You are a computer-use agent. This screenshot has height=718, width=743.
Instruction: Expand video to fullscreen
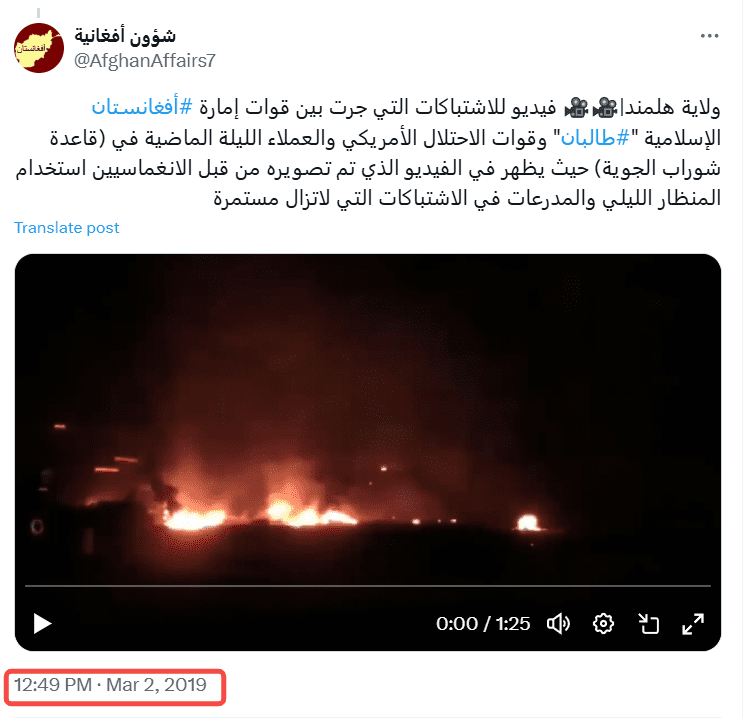pos(693,623)
